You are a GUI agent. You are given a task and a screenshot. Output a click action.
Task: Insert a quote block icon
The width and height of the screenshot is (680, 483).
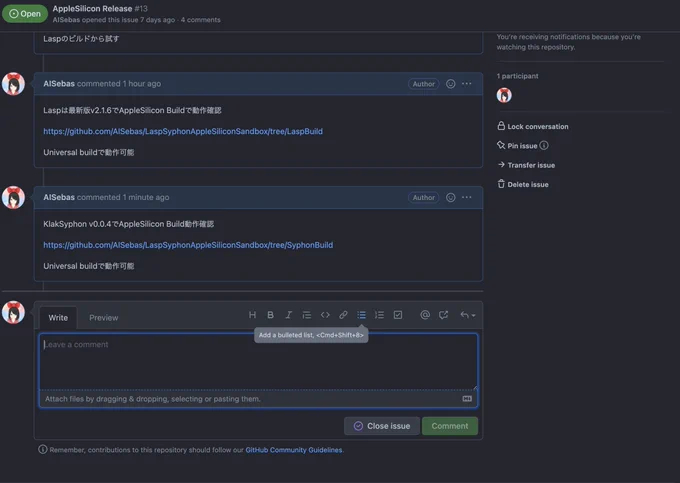307,315
